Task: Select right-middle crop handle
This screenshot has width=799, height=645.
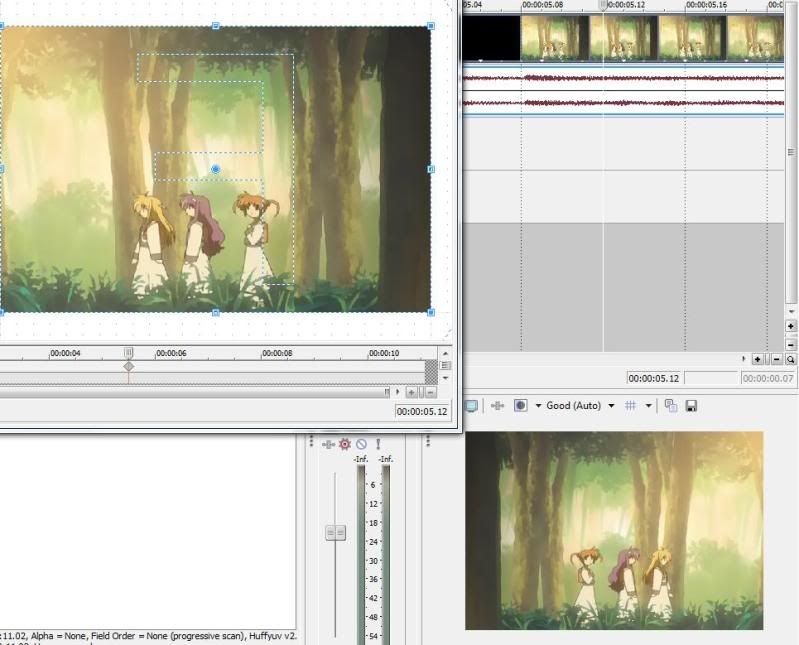Action: pyautogui.click(x=431, y=169)
